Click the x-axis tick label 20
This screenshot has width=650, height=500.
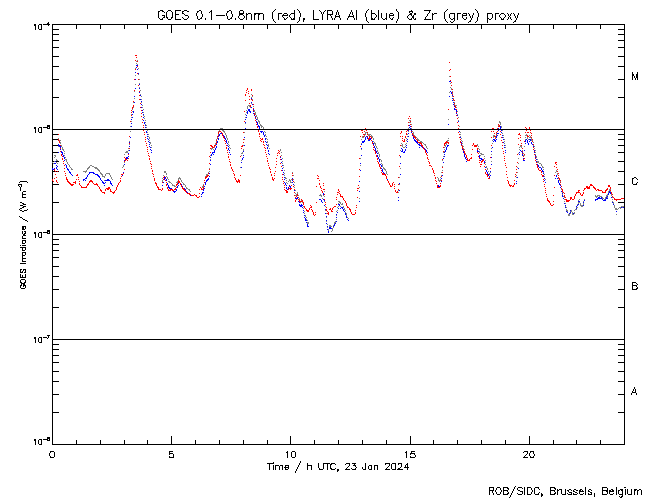528,454
